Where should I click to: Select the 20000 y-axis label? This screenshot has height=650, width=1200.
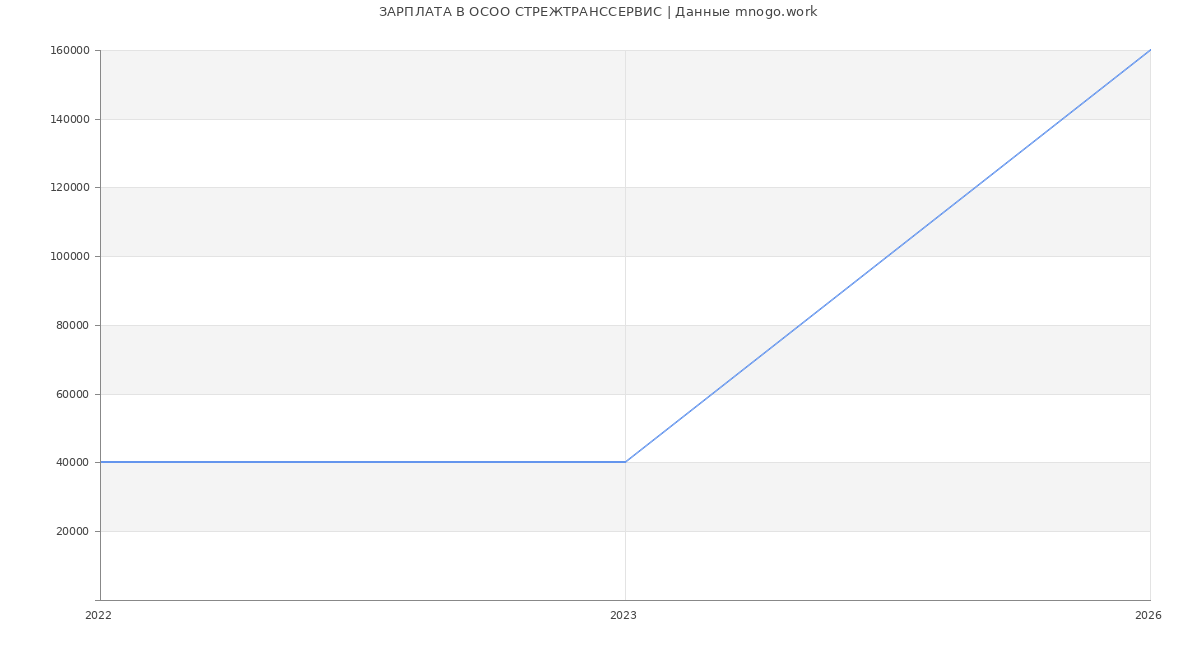75,531
